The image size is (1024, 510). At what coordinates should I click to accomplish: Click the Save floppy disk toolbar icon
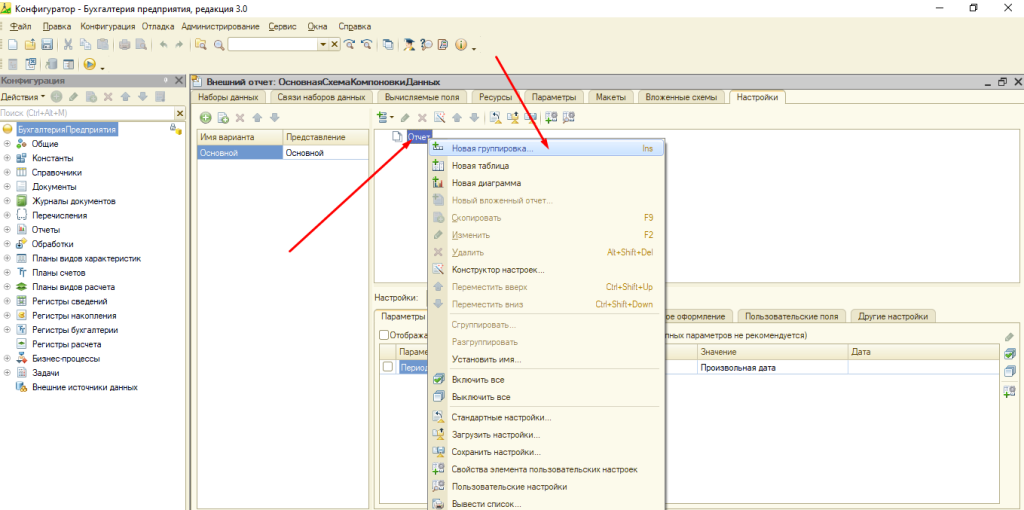coord(47,45)
